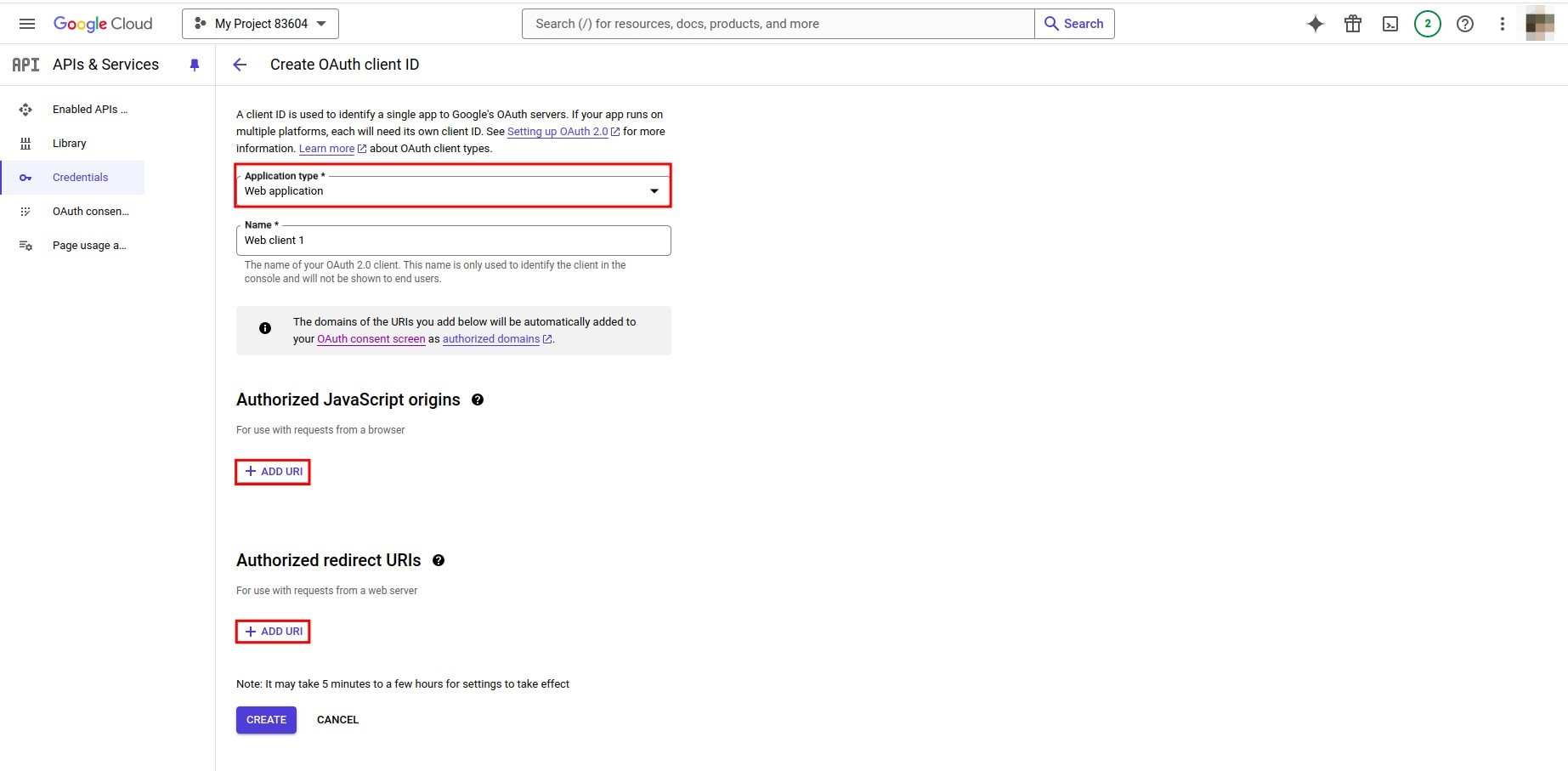Viewport: 1568px width, 771px height.
Task: Click the CREATE button
Action: pos(265,719)
